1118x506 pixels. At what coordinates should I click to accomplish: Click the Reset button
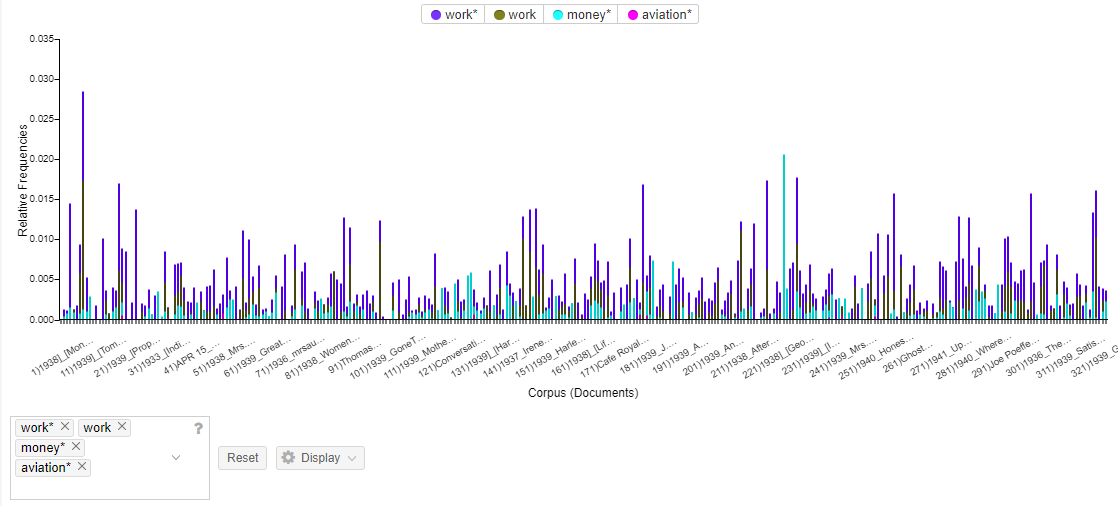click(x=242, y=458)
